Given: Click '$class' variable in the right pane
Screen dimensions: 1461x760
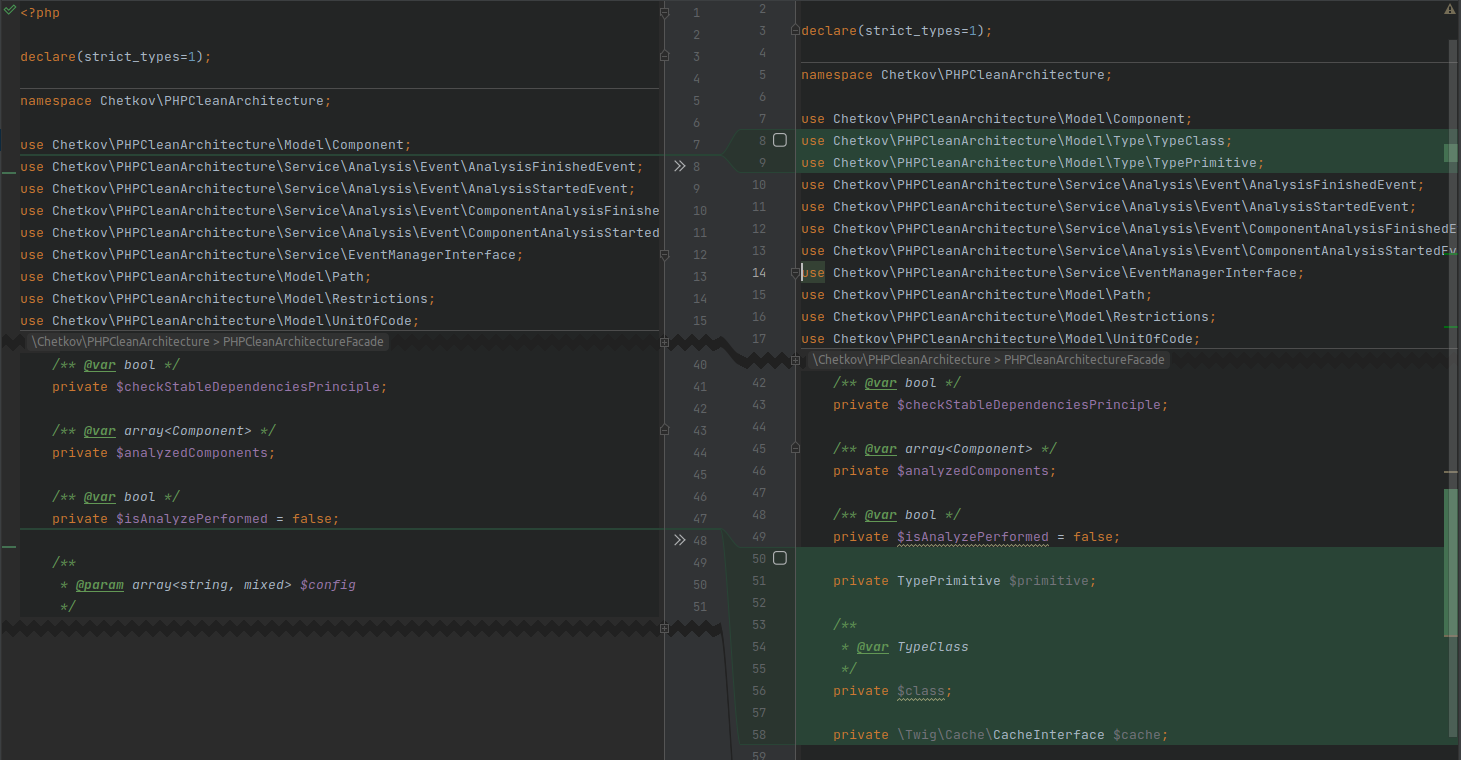Looking at the screenshot, I should [x=921, y=691].
